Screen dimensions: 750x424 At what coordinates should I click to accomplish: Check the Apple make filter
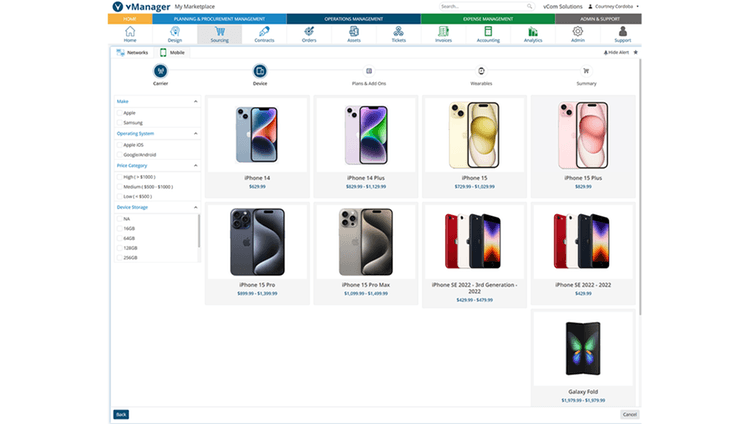pos(120,113)
